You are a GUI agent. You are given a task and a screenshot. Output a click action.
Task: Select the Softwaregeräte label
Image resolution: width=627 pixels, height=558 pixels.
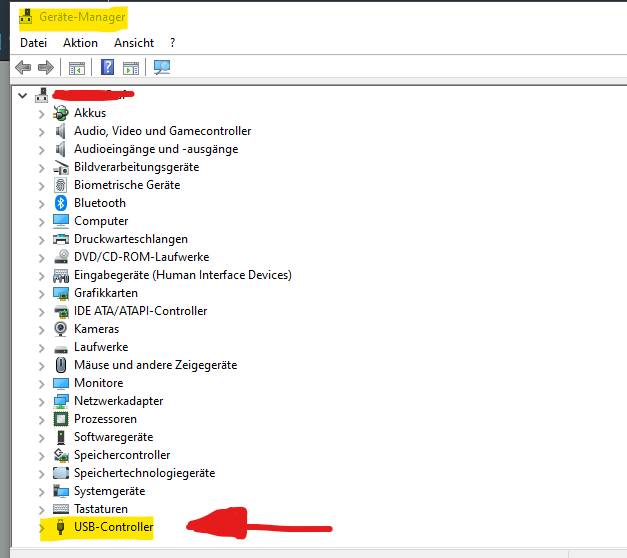click(114, 437)
